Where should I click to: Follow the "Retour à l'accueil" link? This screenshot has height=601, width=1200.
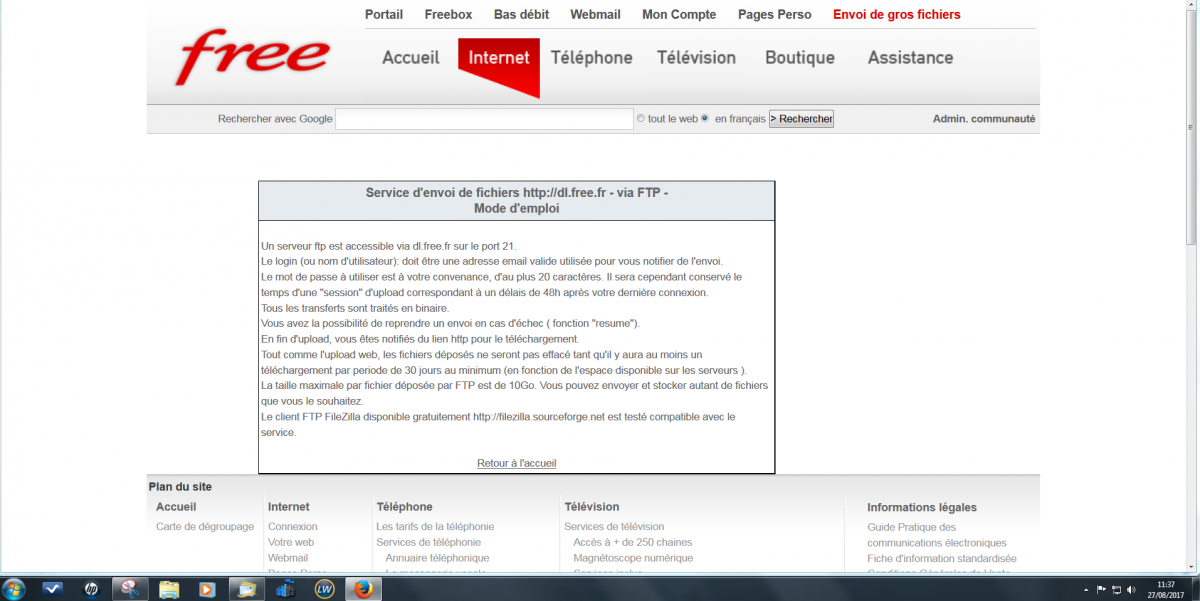click(x=516, y=463)
